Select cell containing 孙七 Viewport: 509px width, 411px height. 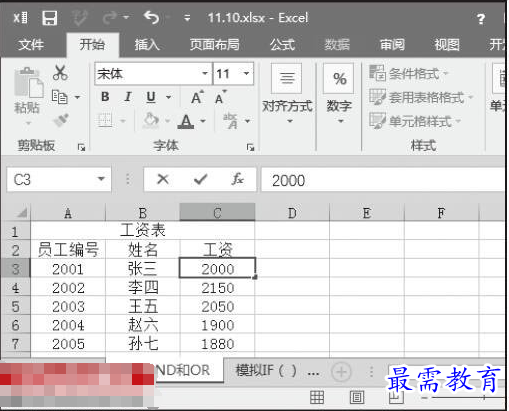143,344
